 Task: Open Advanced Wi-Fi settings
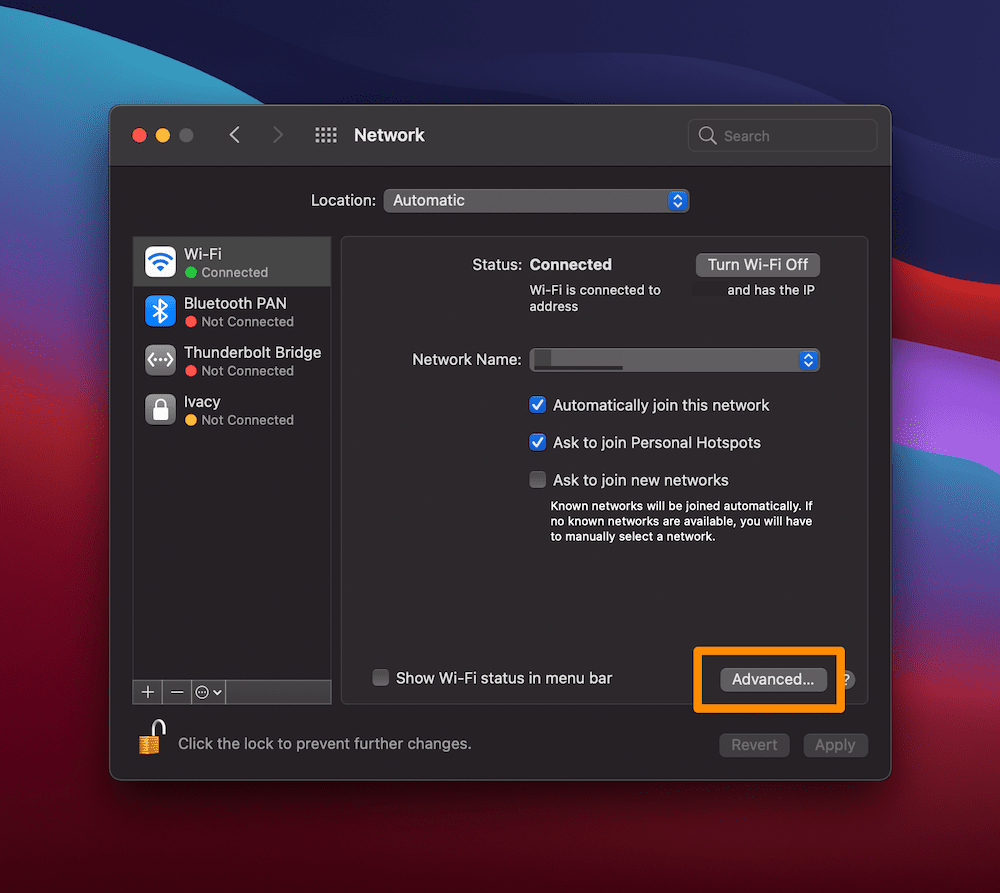pos(773,679)
